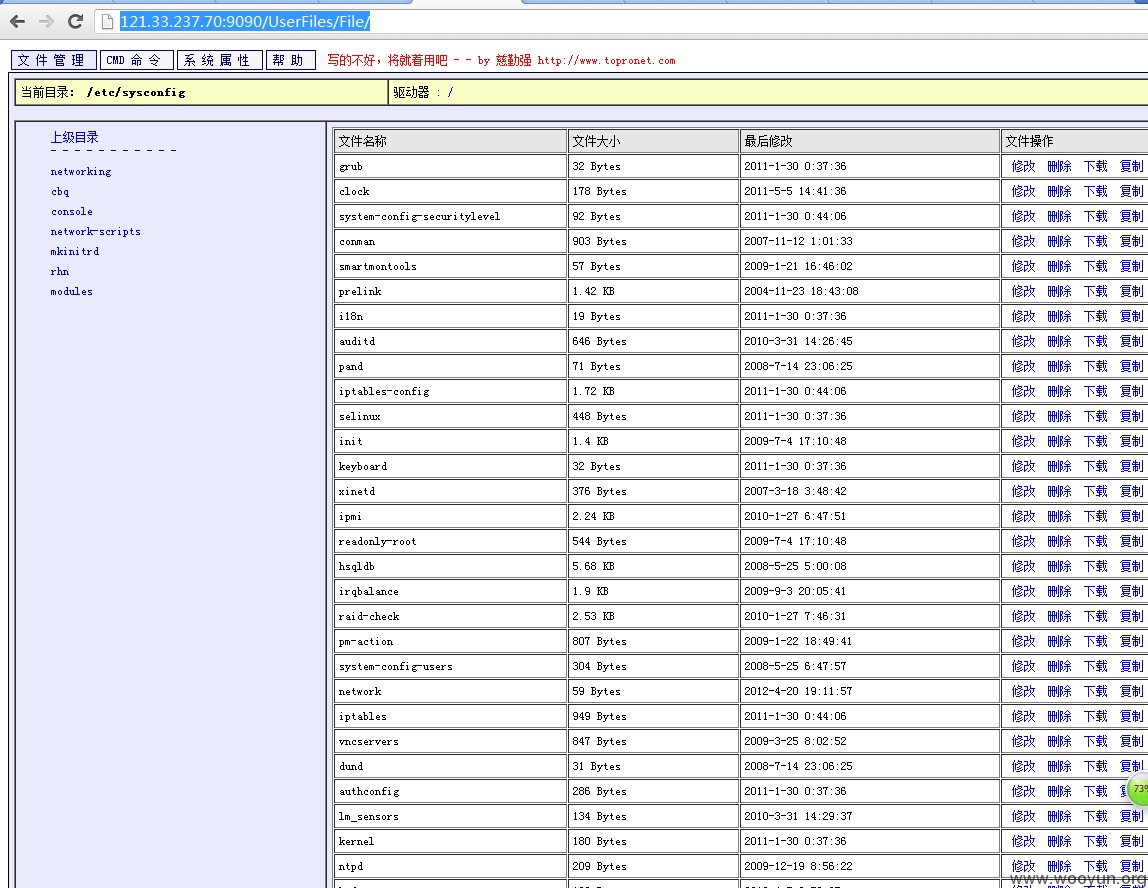Go back with the browser back arrow
Image resolution: width=1148 pixels, height=888 pixels.
pyautogui.click(x=18, y=21)
